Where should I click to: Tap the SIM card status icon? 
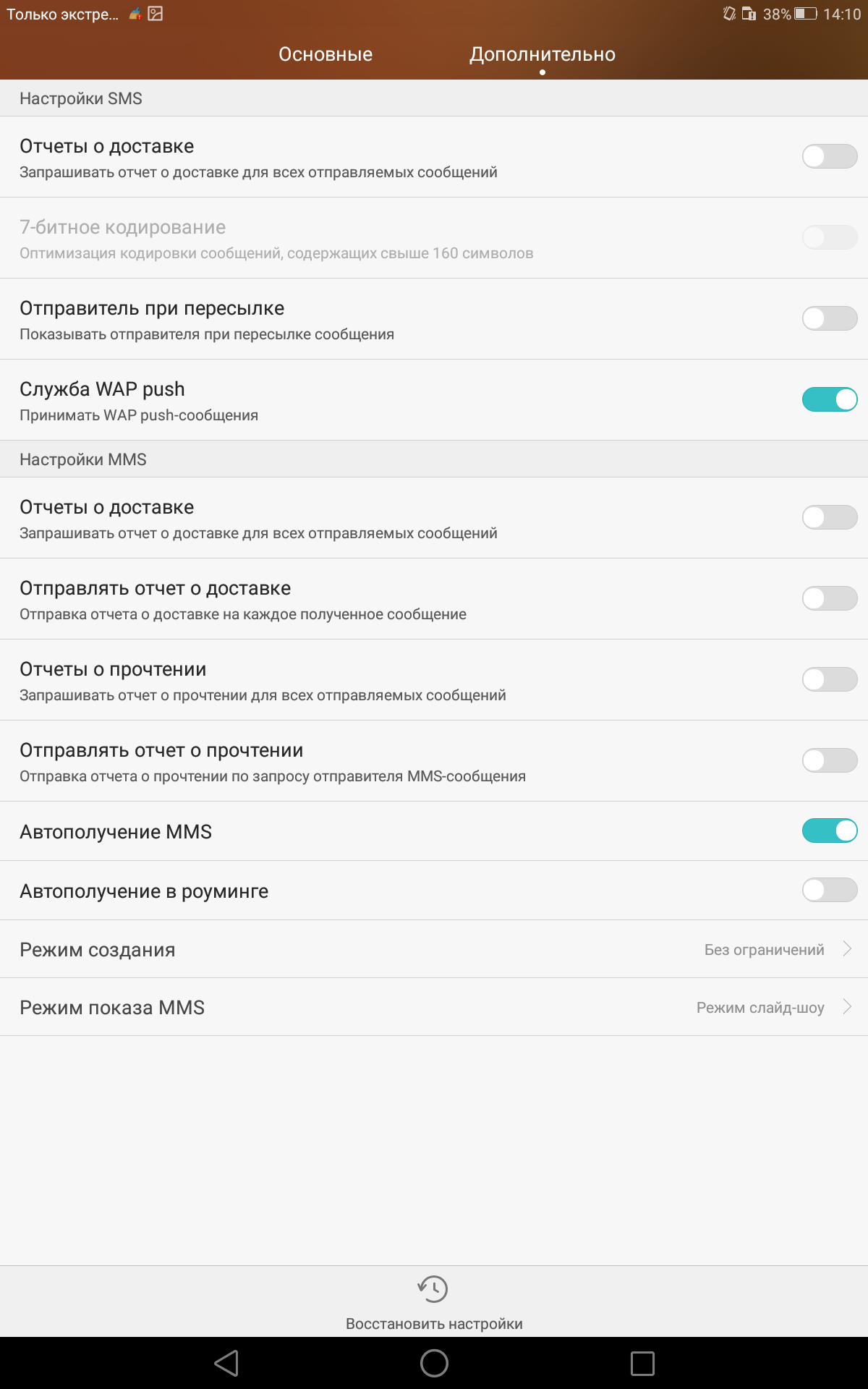coord(749,14)
